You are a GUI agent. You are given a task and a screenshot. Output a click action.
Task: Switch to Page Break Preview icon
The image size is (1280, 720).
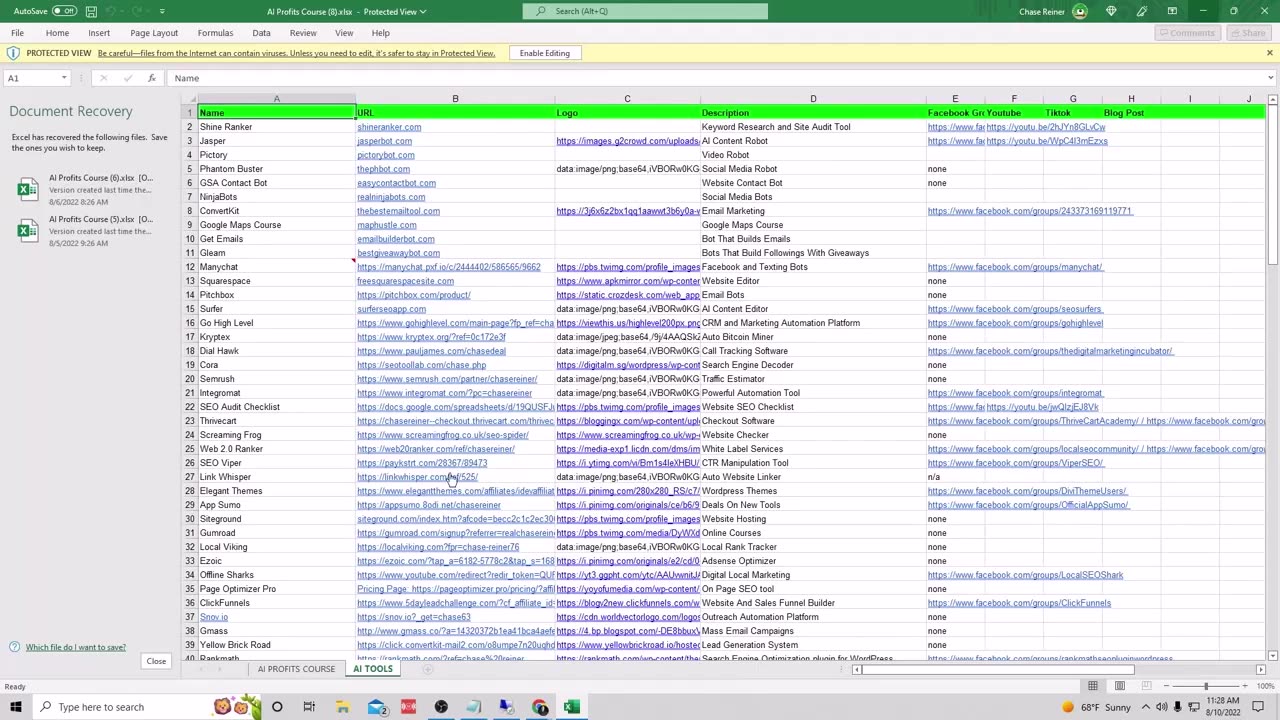coord(1147,686)
